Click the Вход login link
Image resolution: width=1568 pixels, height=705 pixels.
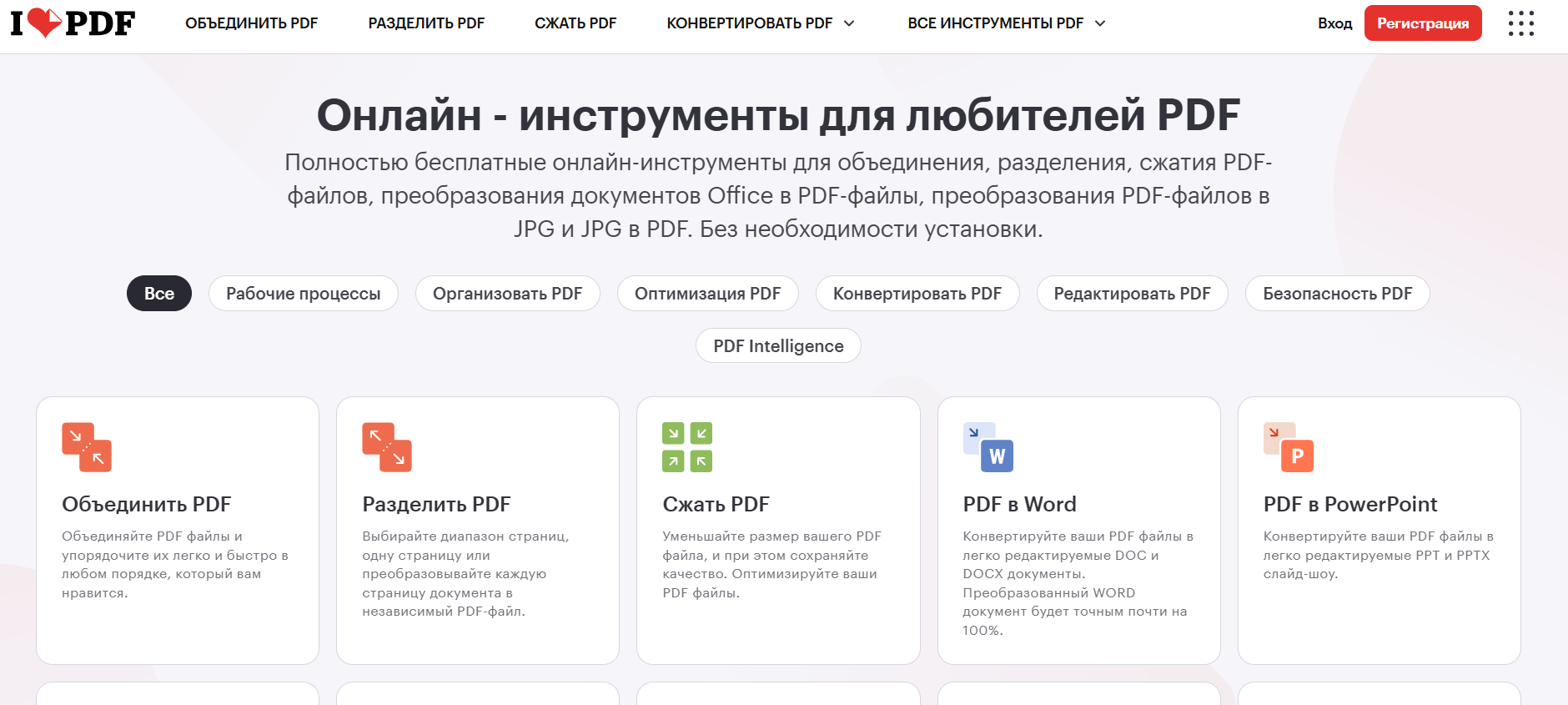click(1334, 23)
